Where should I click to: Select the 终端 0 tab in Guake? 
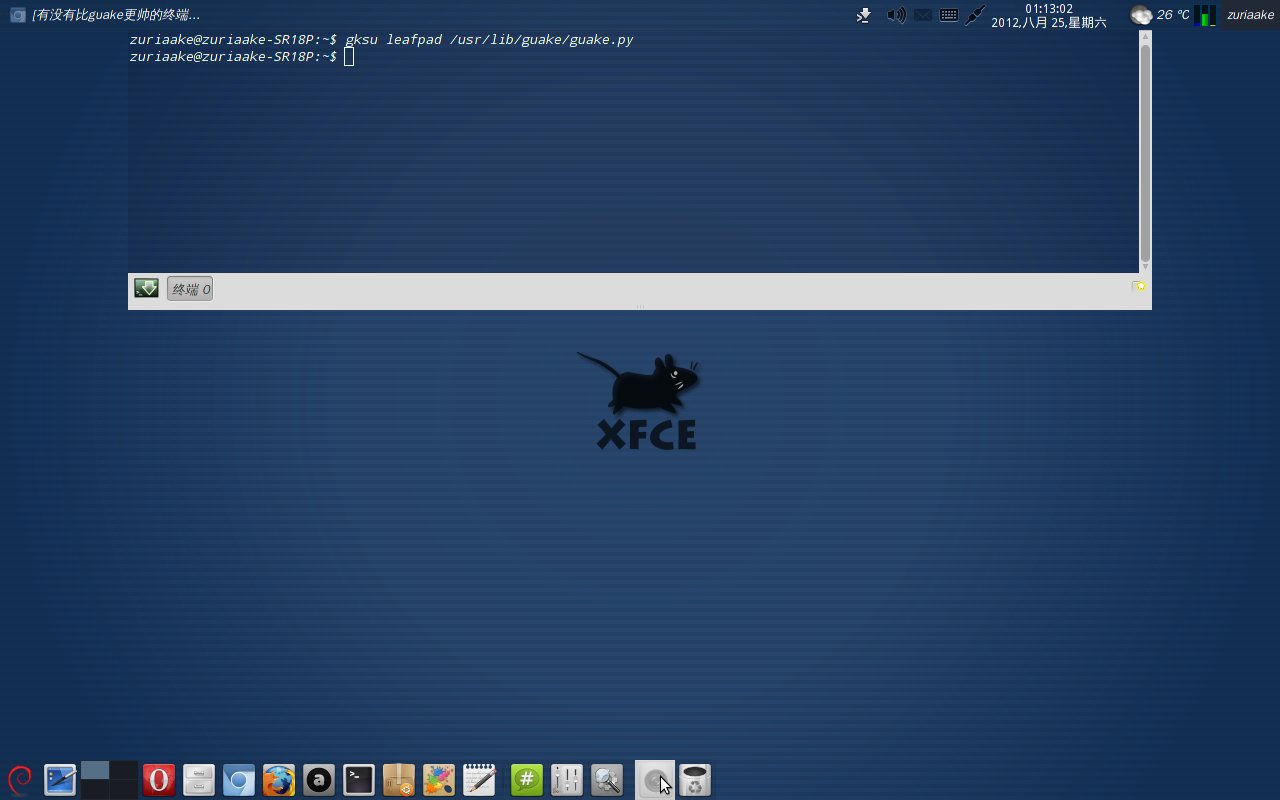point(190,289)
